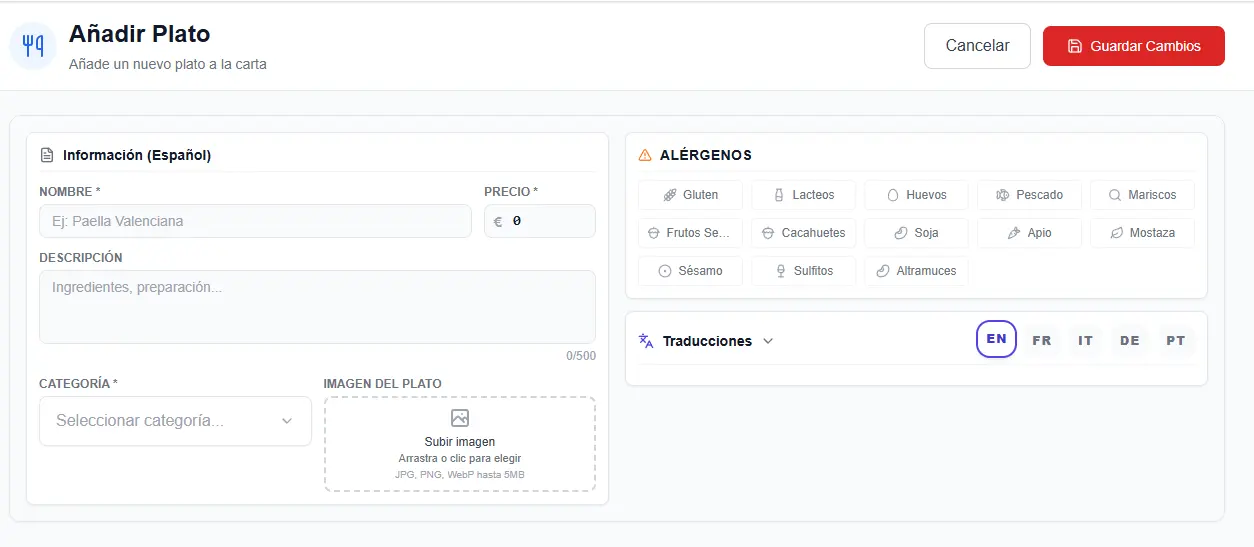This screenshot has height=547, width=1254.
Task: Mark the Pescado allergen
Action: coord(1029,195)
